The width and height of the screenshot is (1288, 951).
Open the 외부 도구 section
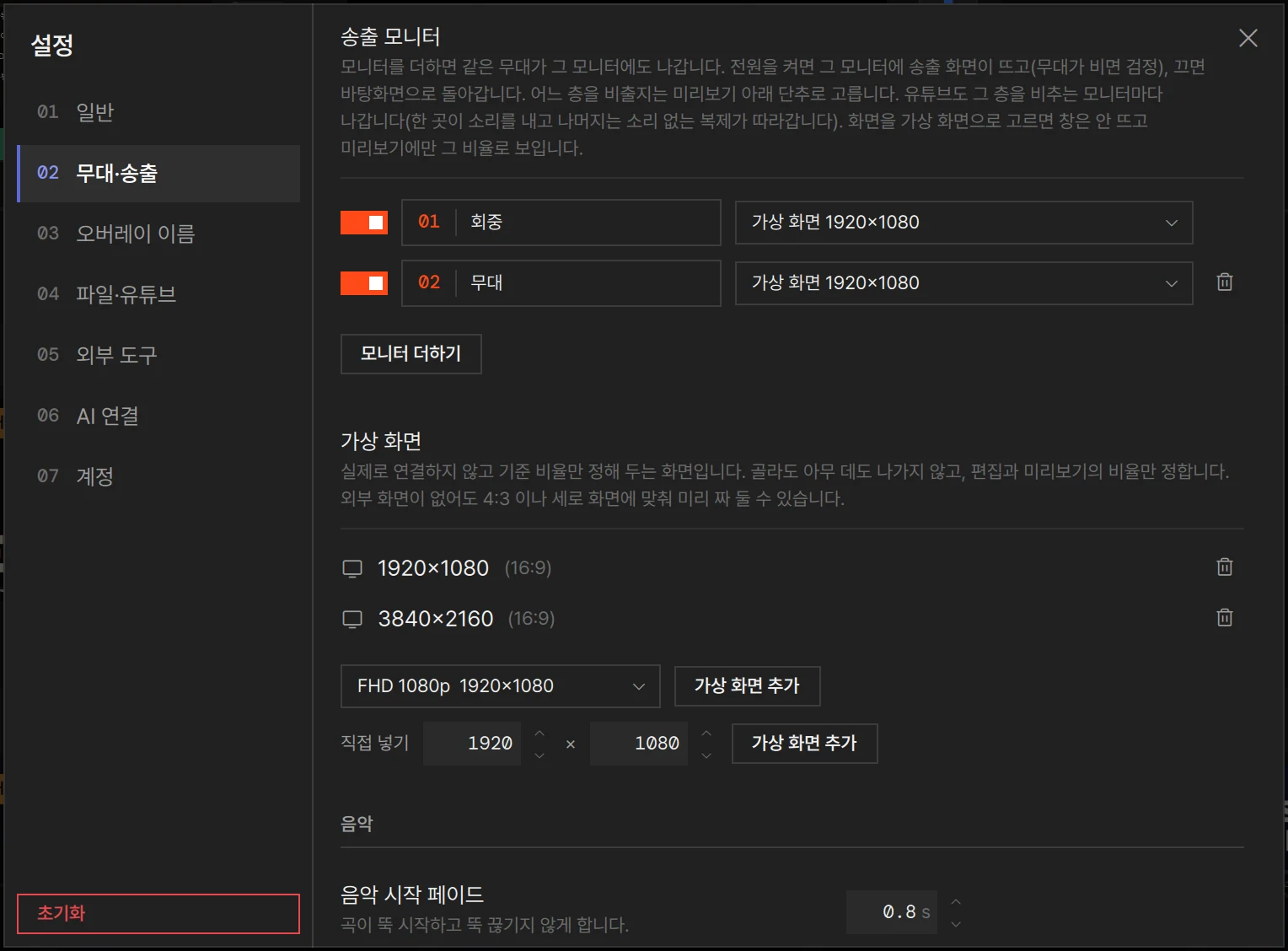click(158, 355)
